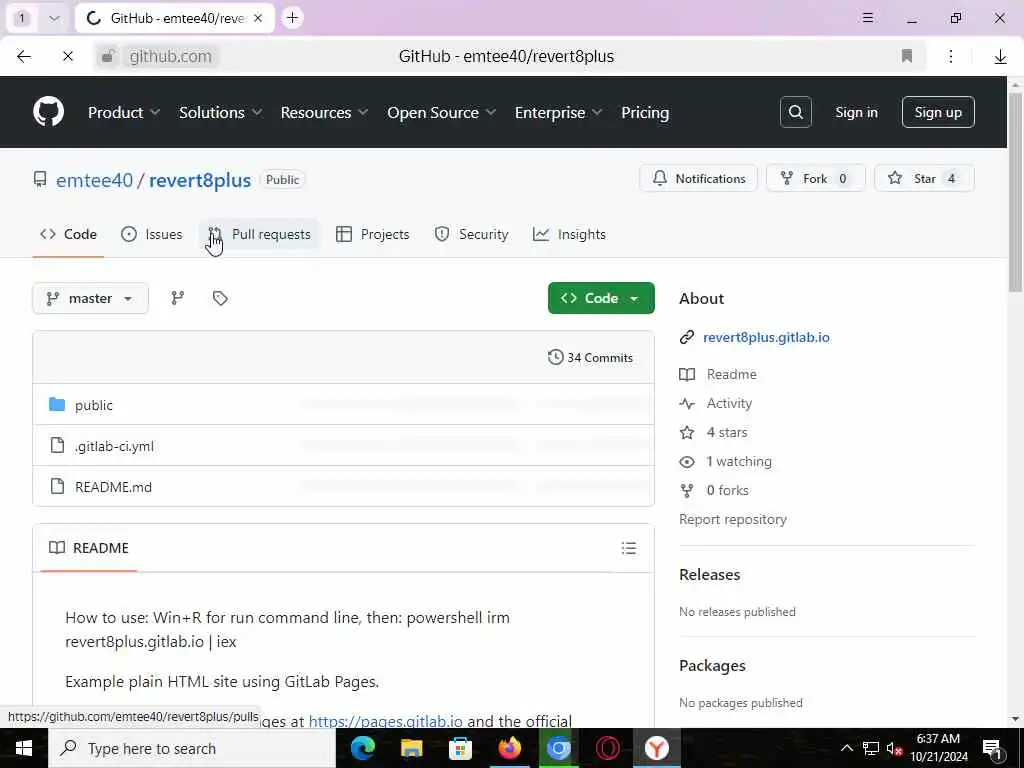Open Windows Start menu
The width and height of the screenshot is (1024, 768).
(24, 748)
